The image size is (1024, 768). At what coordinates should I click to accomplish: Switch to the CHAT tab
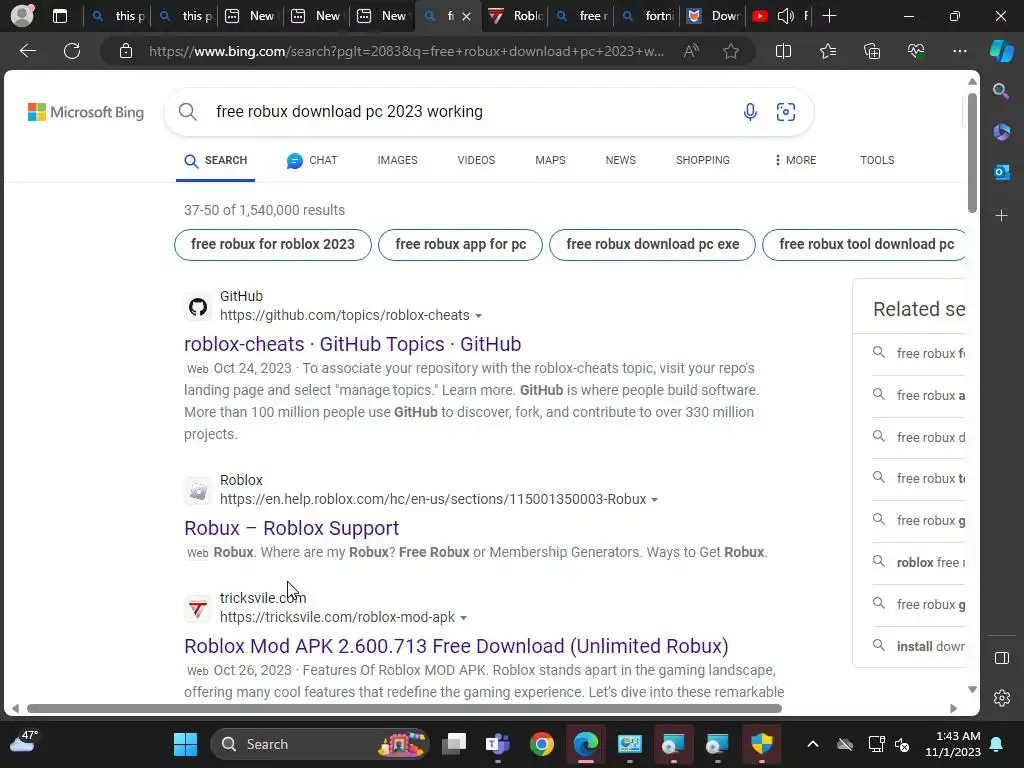(312, 160)
